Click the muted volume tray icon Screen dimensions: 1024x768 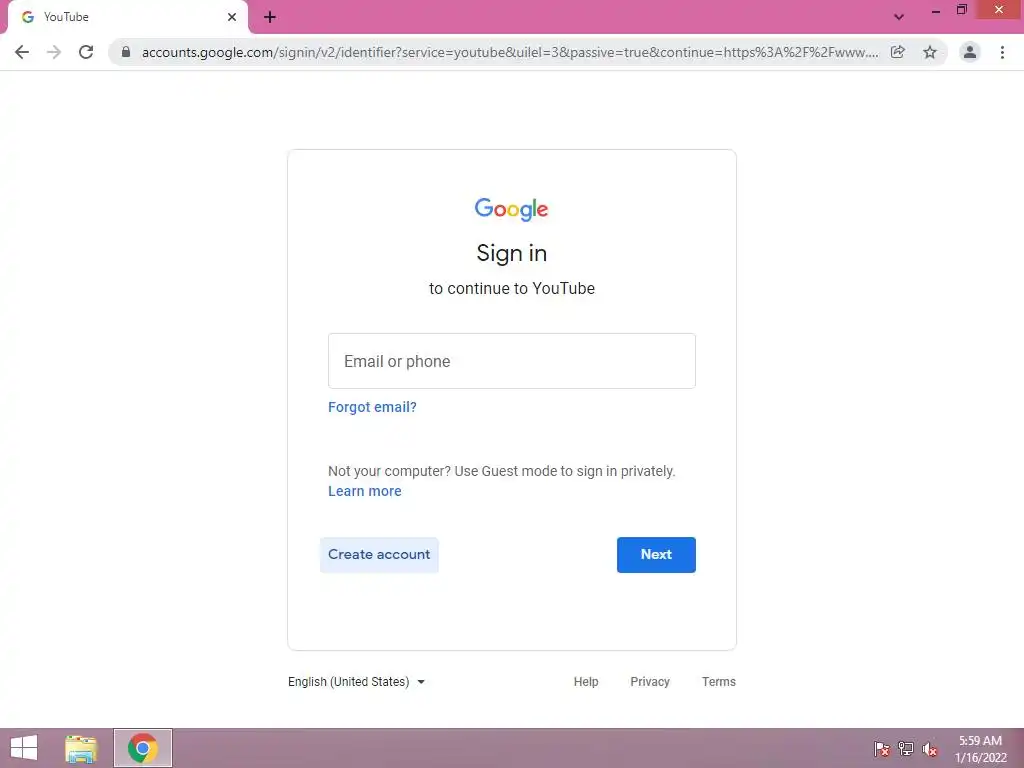coord(930,749)
